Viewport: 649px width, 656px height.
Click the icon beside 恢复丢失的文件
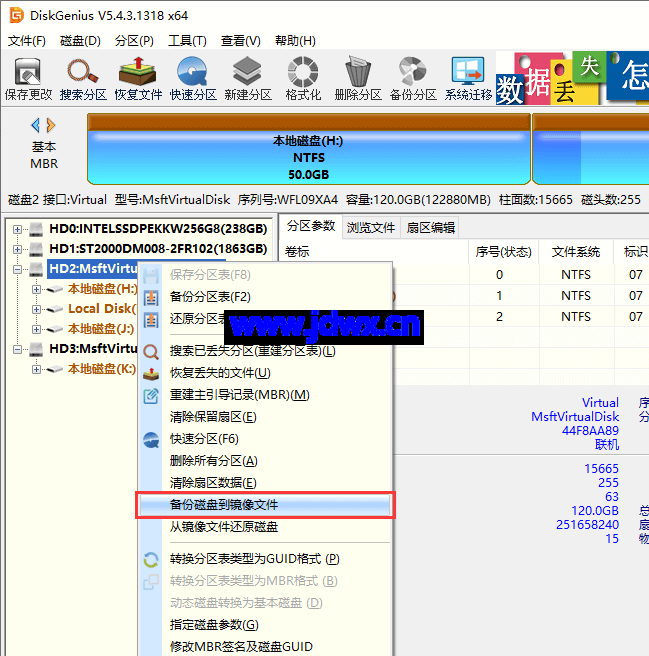tap(151, 373)
